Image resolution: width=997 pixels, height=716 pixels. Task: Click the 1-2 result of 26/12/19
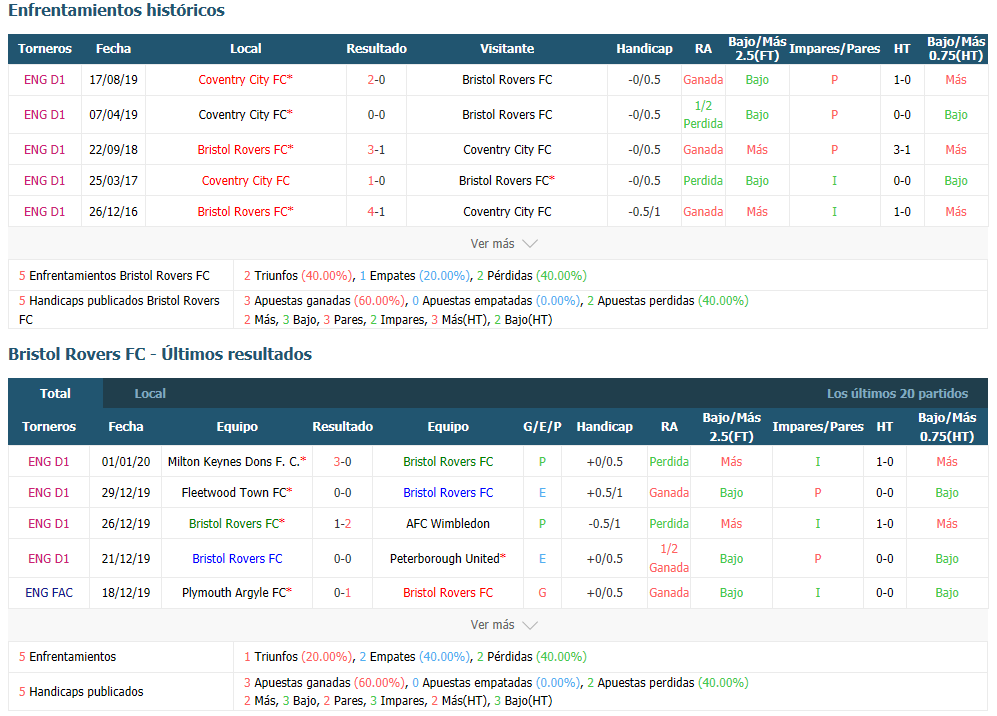pos(343,524)
